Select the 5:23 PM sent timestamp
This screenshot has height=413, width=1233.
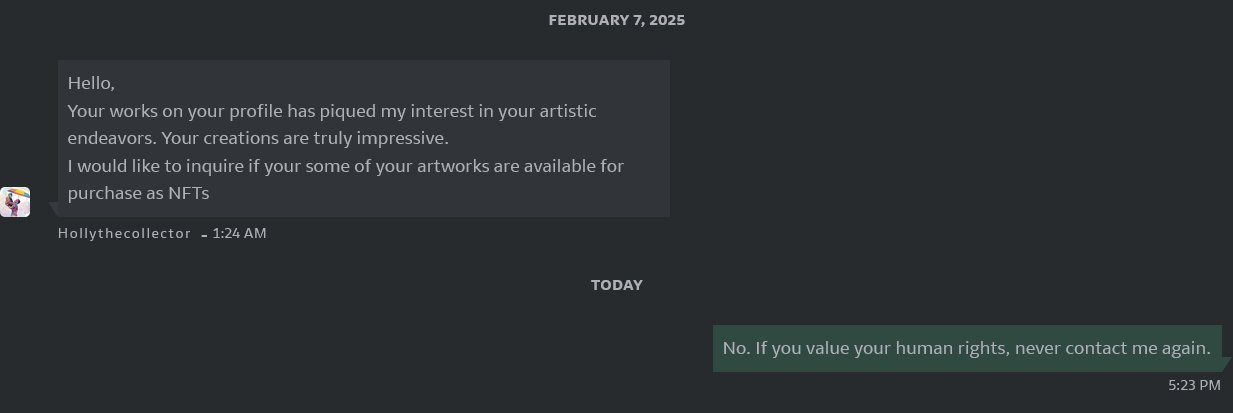pyautogui.click(x=1194, y=385)
